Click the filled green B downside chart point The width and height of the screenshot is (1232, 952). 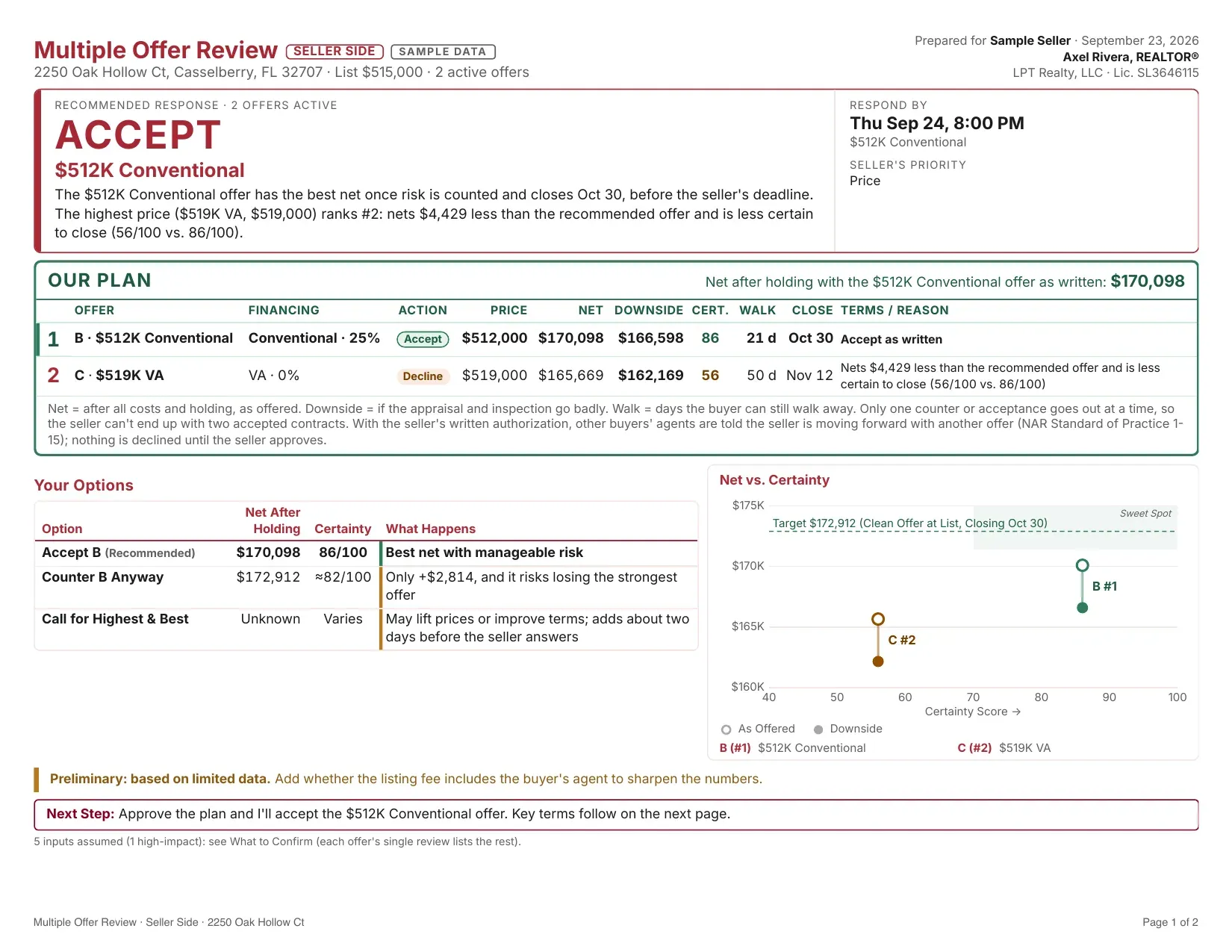coord(1082,608)
